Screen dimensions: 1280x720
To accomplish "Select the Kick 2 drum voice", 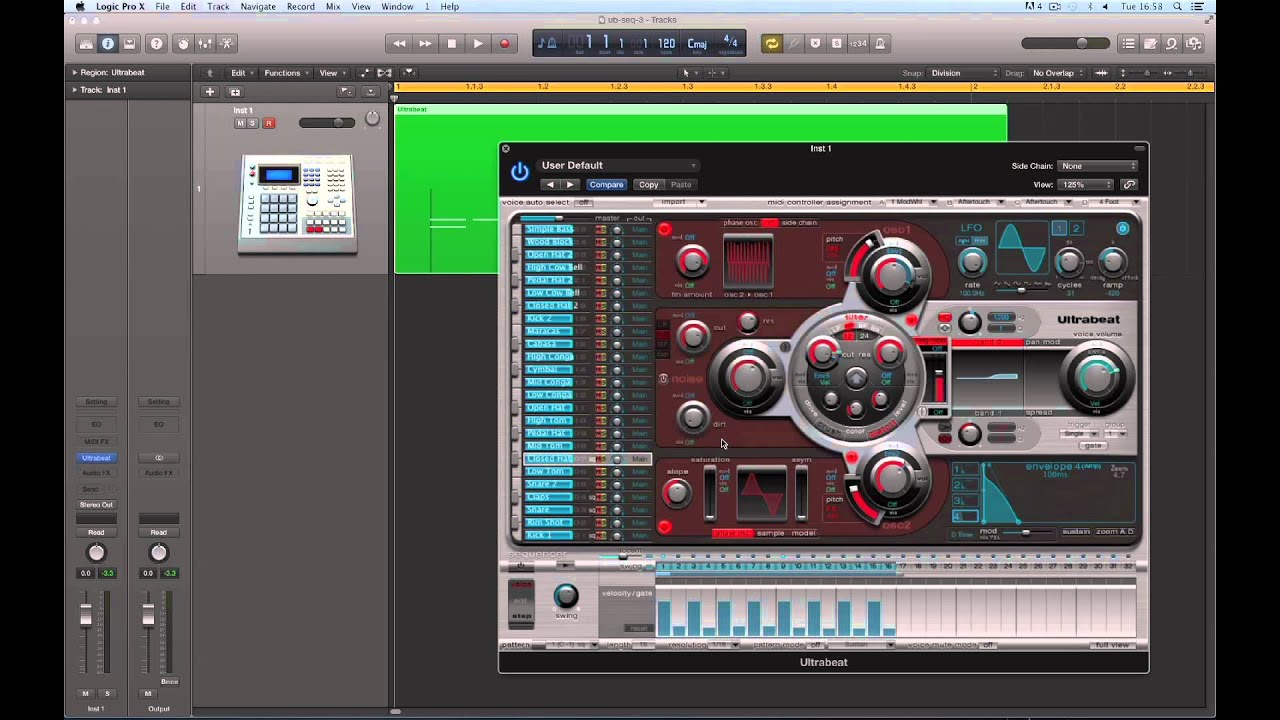I will pos(549,318).
